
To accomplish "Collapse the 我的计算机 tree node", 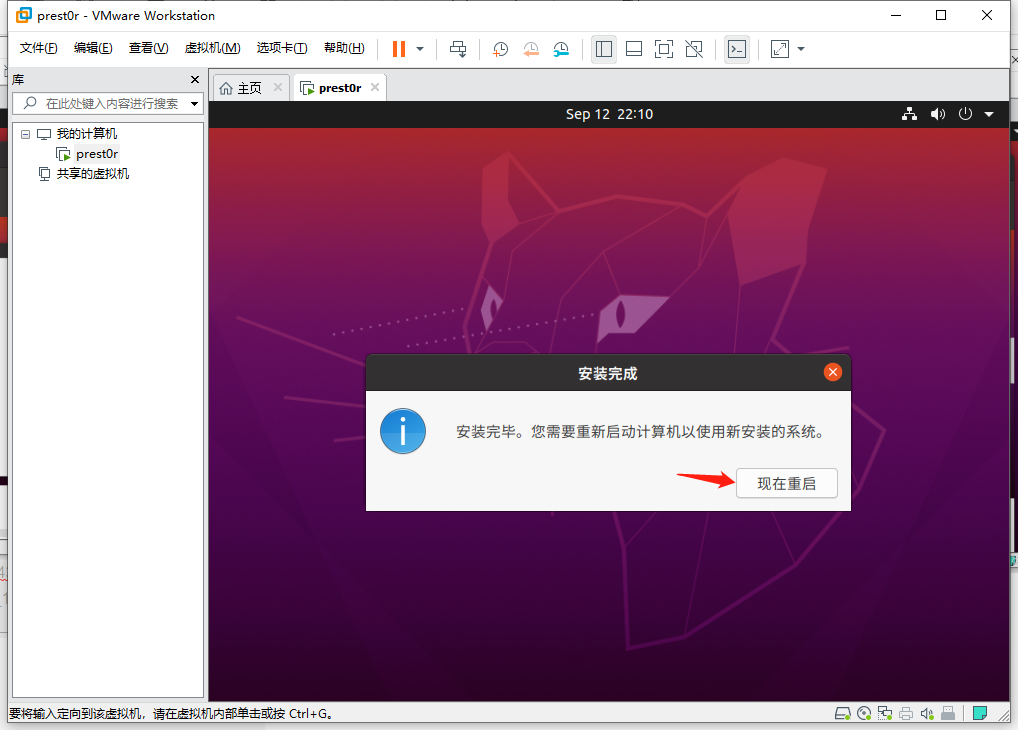I will [x=25, y=133].
